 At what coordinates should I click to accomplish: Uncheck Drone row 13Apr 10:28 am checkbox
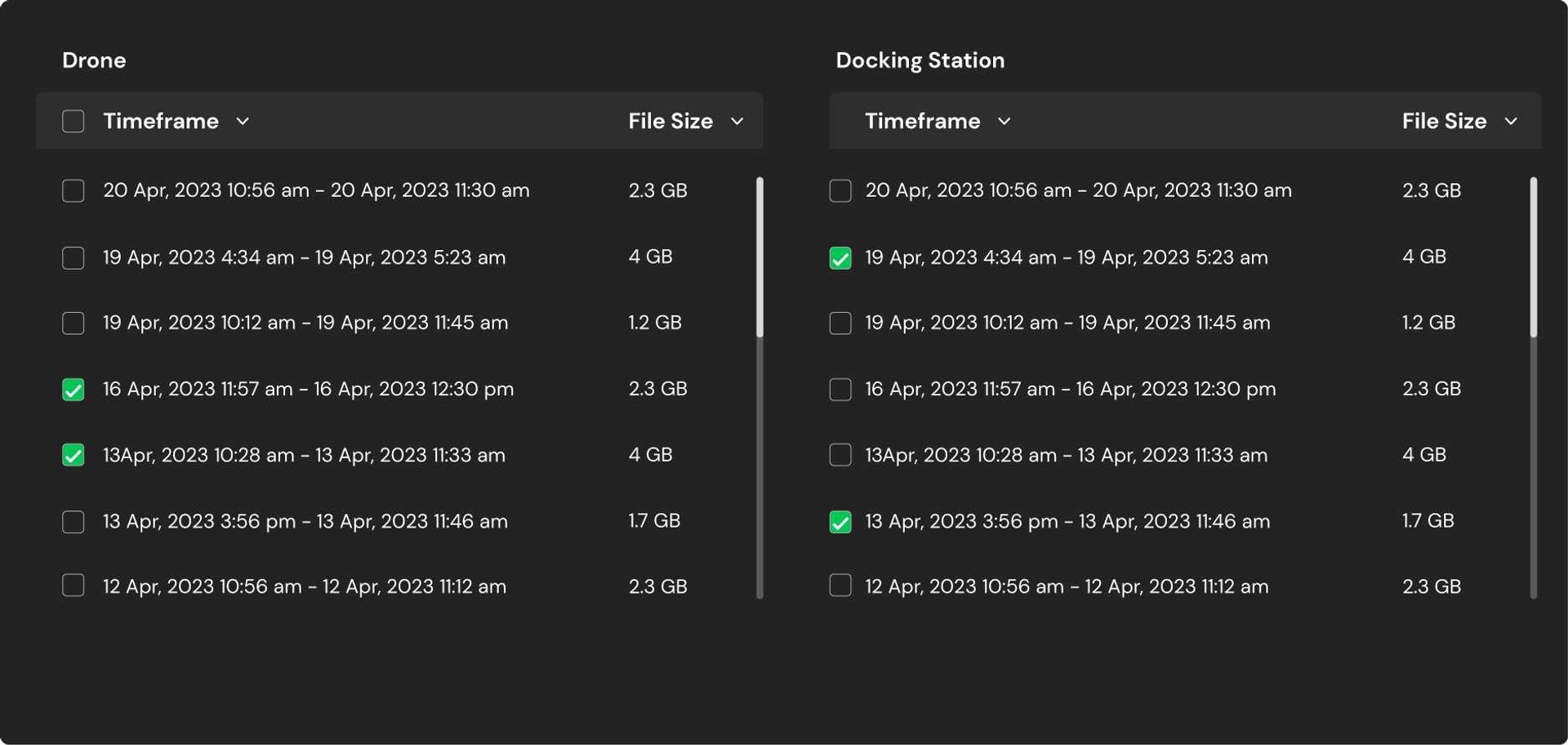pyautogui.click(x=73, y=455)
